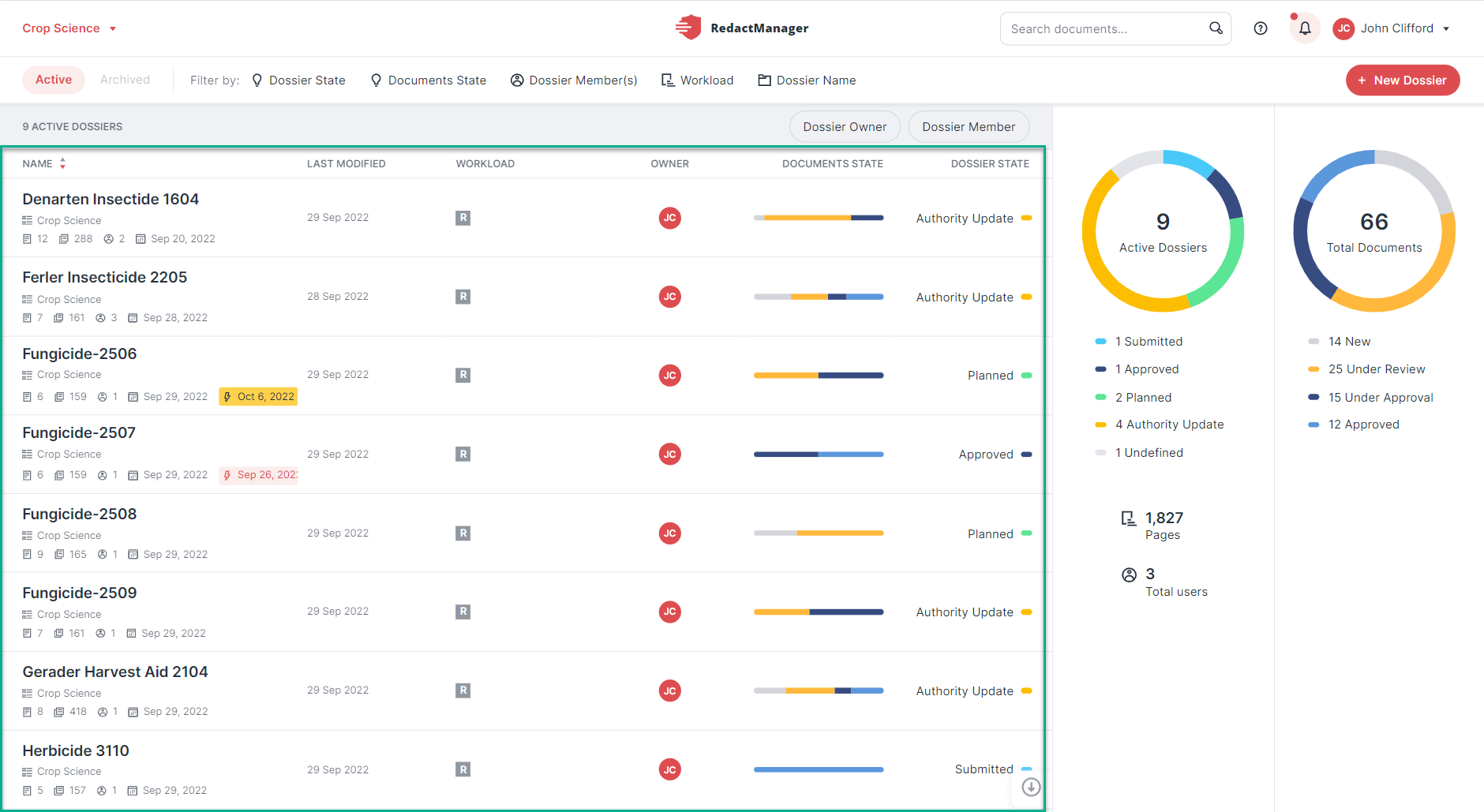
Task: Open the help question mark icon
Action: [x=1261, y=28]
